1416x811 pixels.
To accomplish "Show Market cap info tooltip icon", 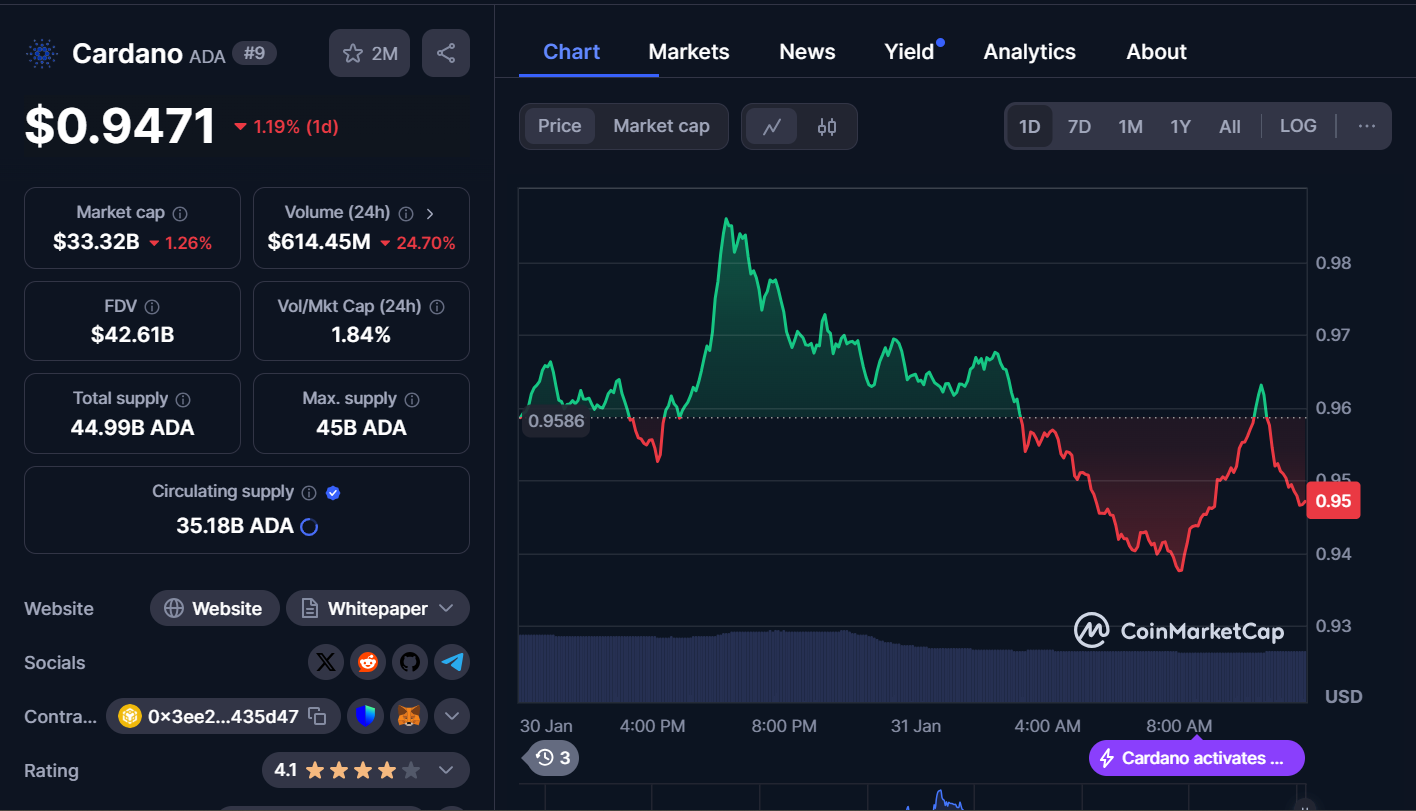I will (180, 213).
